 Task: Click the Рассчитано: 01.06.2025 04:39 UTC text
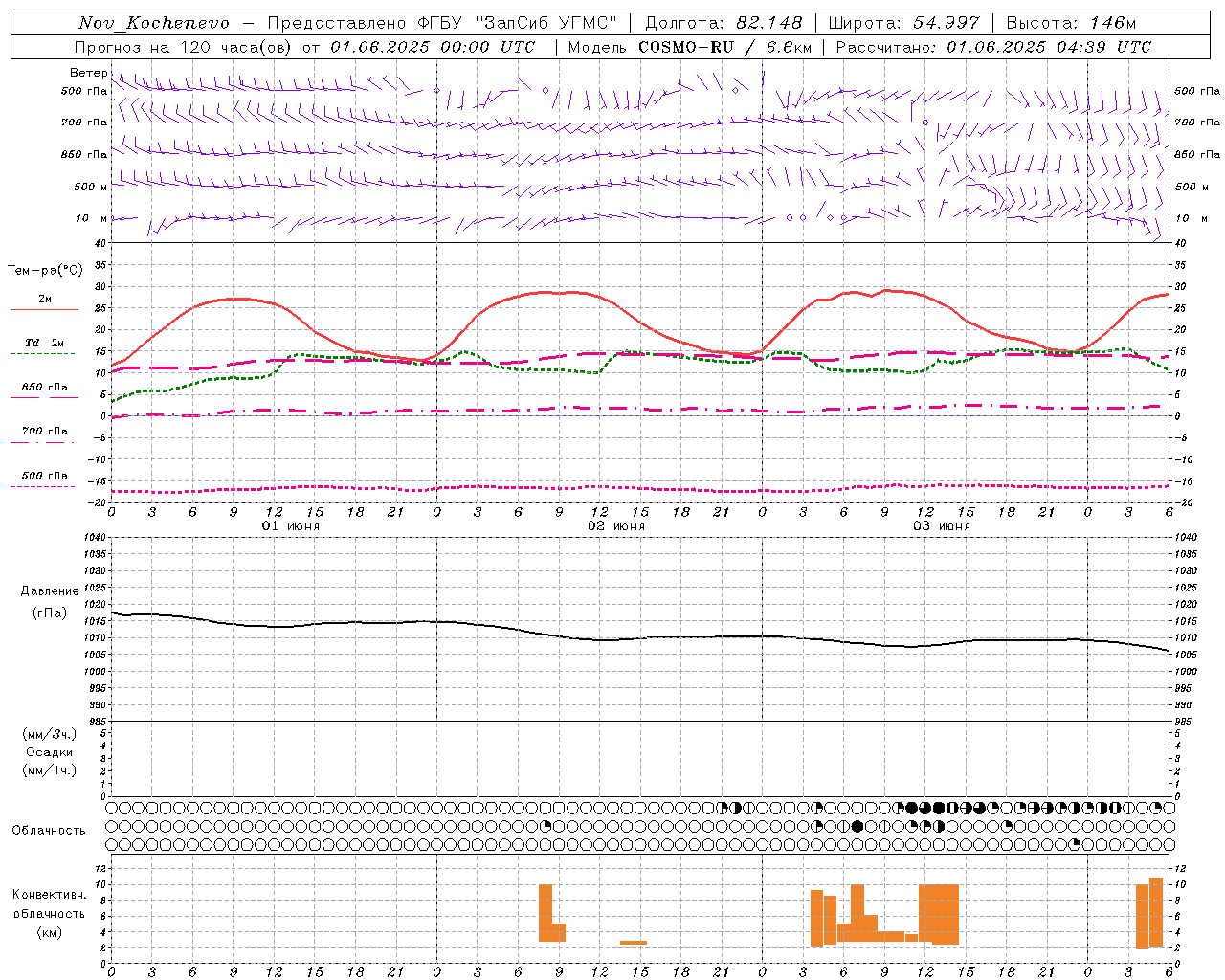click(993, 47)
